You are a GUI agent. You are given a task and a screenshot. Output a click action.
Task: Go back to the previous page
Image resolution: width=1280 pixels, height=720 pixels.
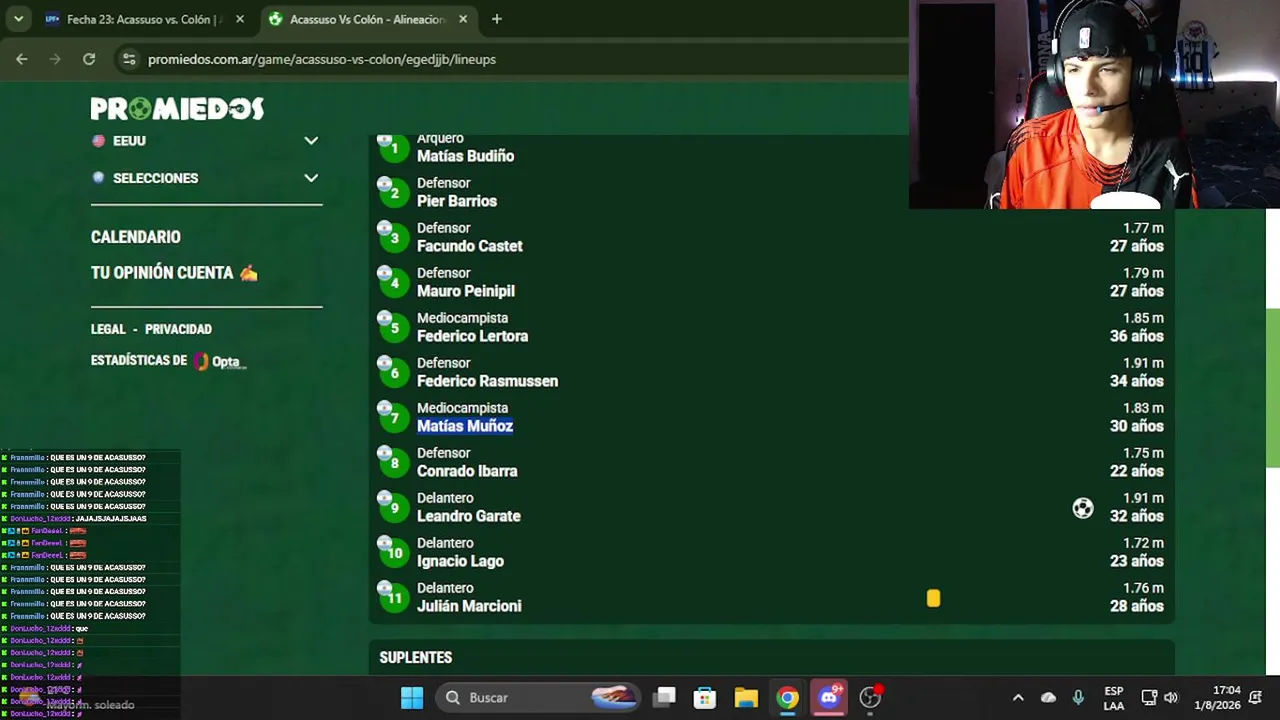click(22, 59)
